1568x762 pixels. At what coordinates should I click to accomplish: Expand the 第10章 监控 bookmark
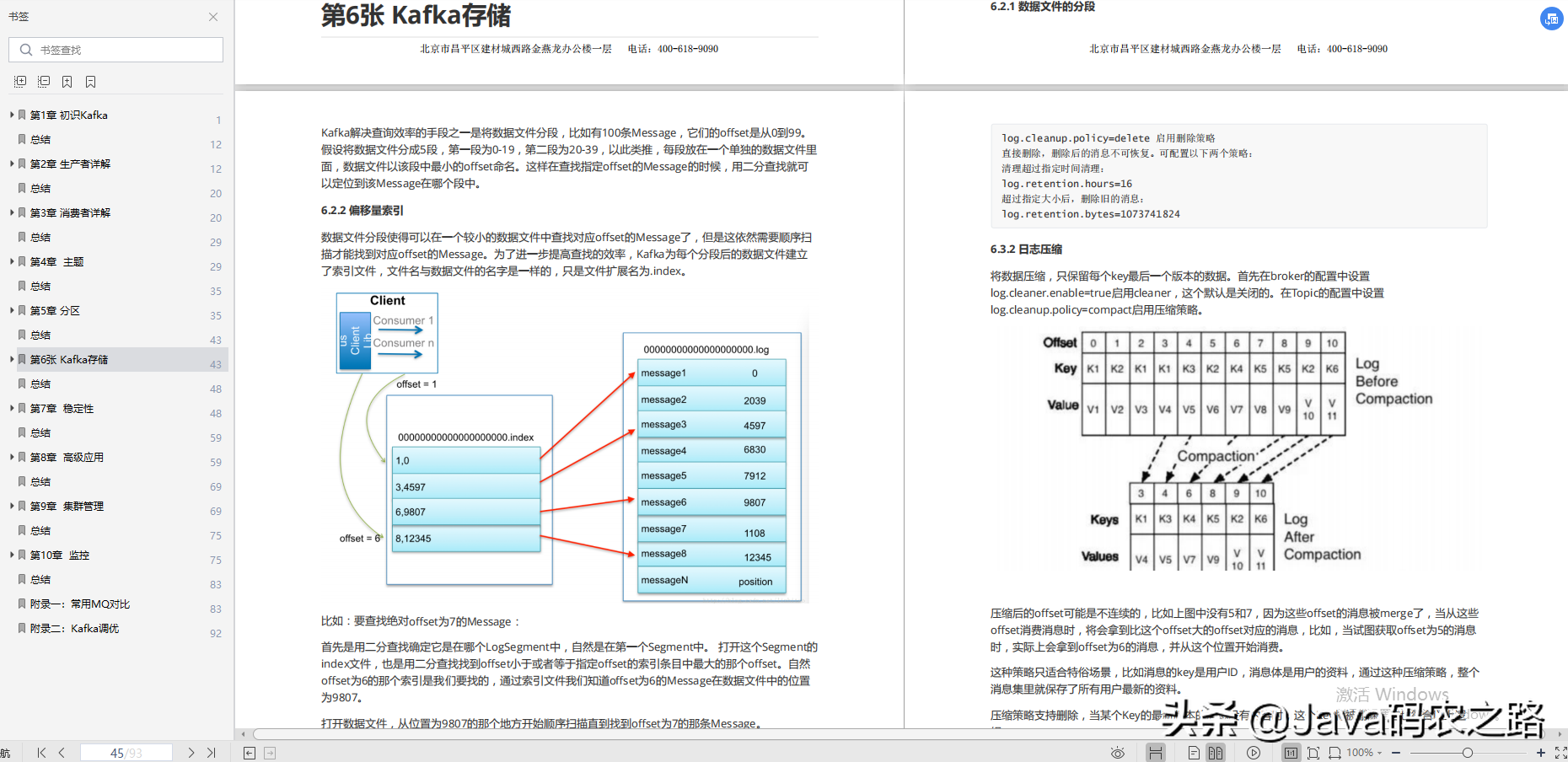11,555
